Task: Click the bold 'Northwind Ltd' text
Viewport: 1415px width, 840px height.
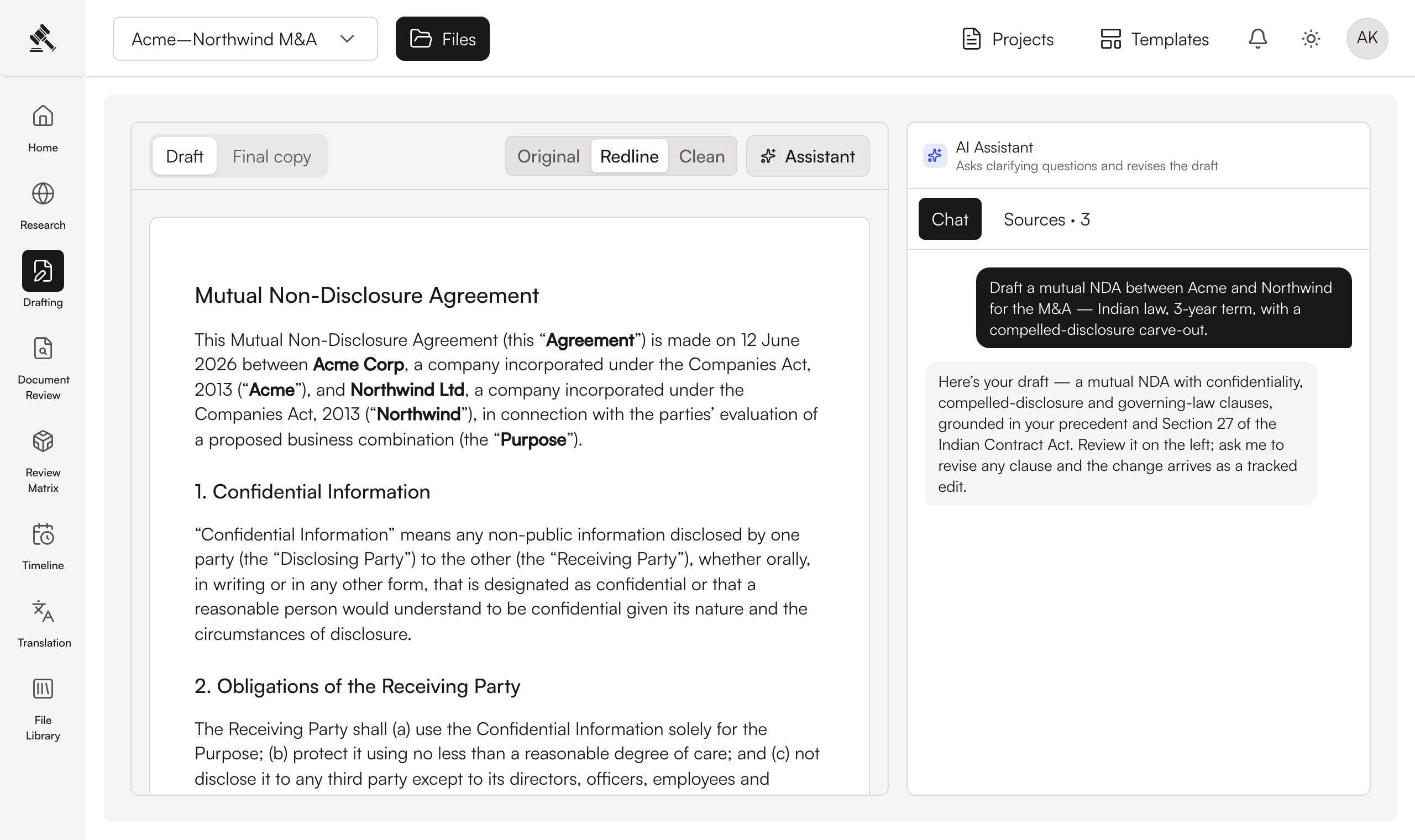Action: (407, 390)
